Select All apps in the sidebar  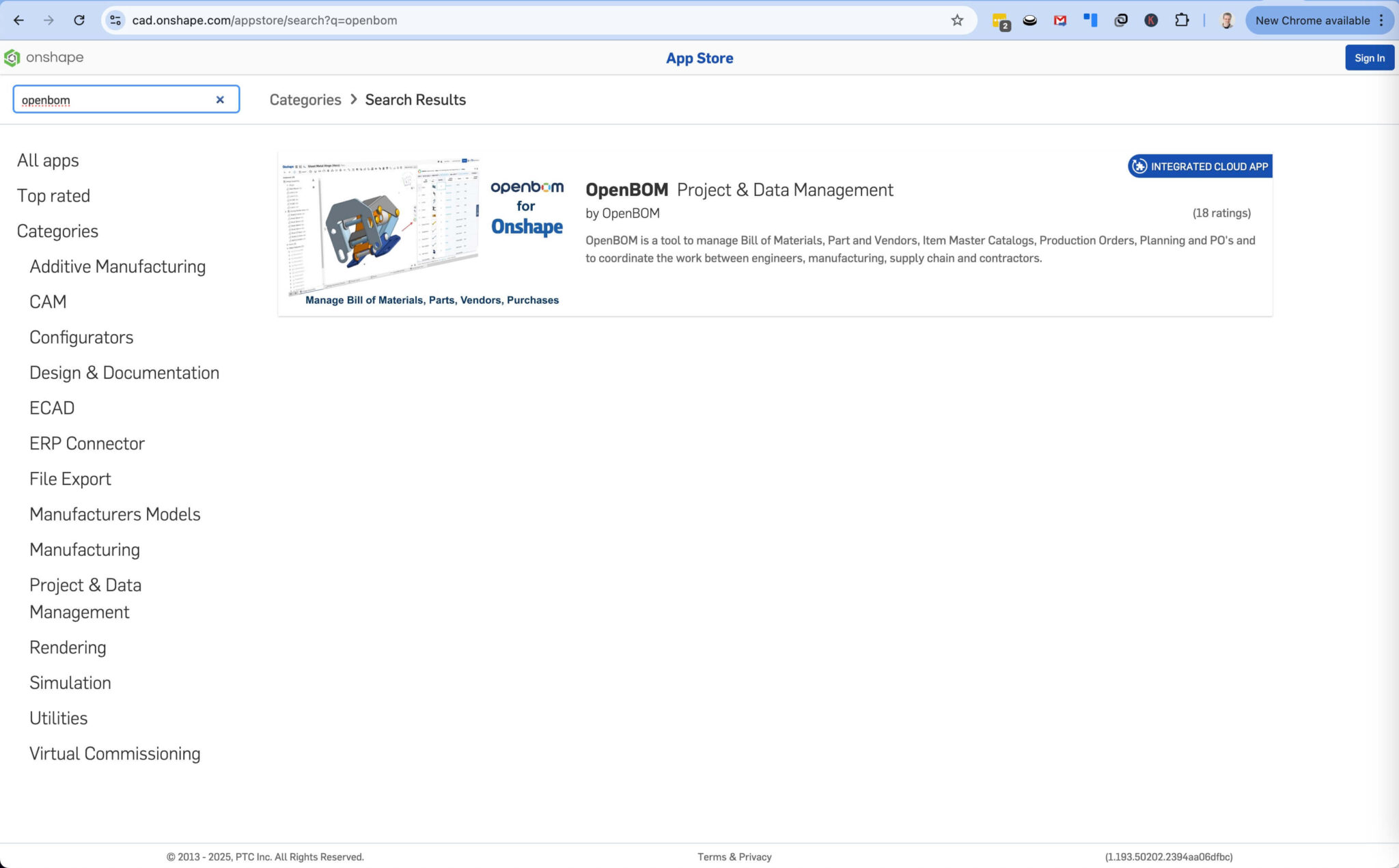[47, 160]
